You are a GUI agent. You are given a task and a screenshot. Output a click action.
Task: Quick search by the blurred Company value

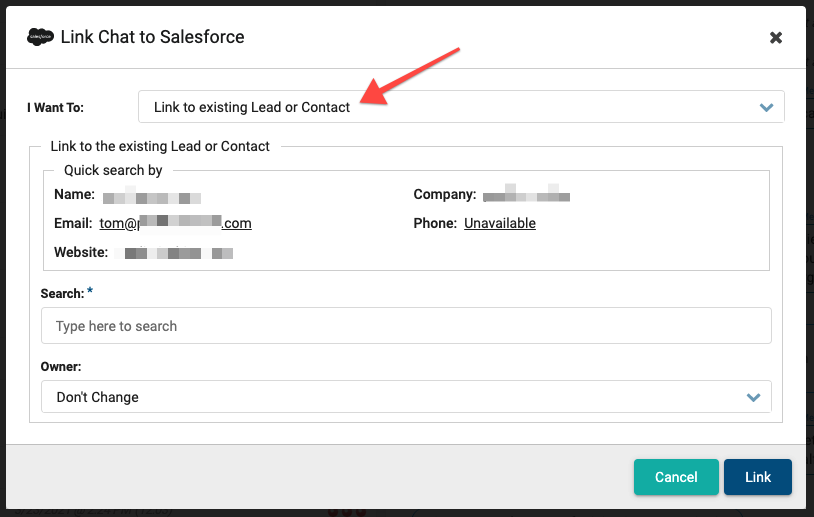coord(526,195)
